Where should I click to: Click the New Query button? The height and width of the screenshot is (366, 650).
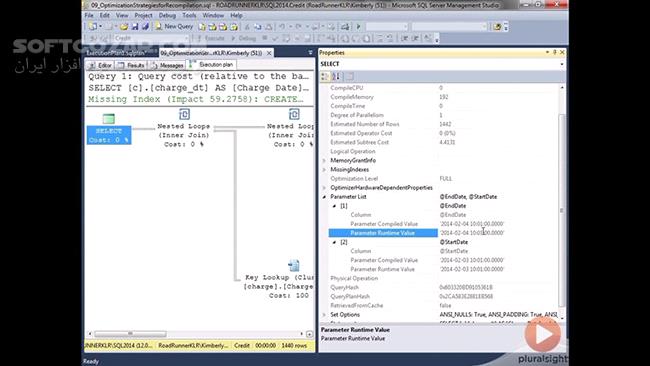point(174,27)
